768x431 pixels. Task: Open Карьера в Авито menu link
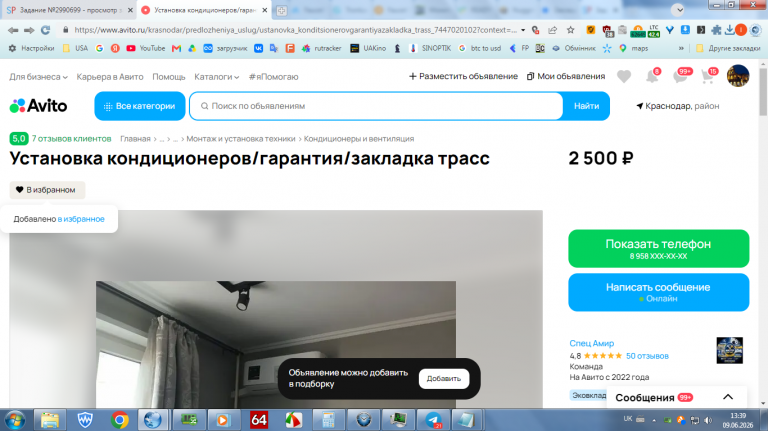click(110, 77)
